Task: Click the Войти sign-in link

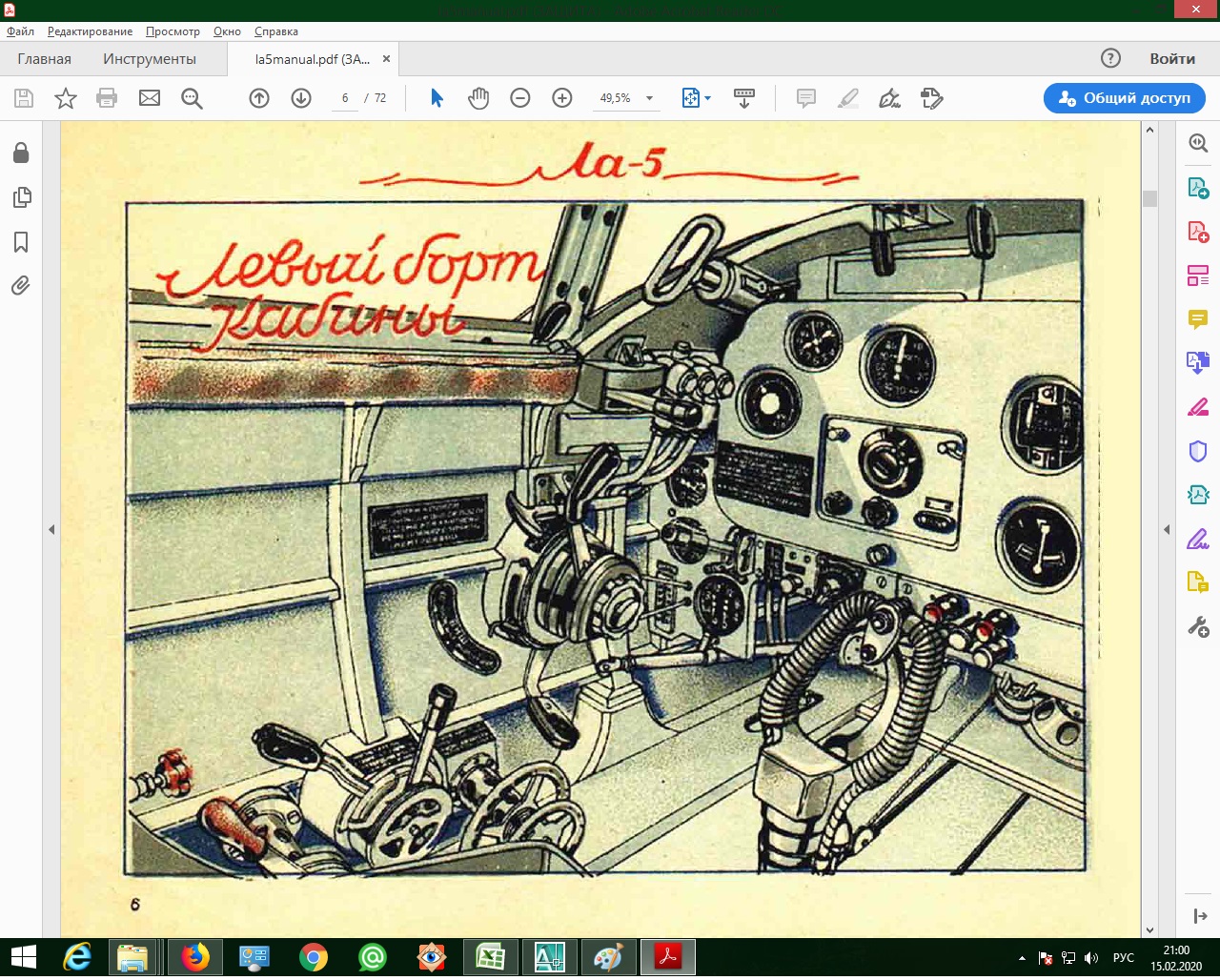Action: tap(1172, 59)
